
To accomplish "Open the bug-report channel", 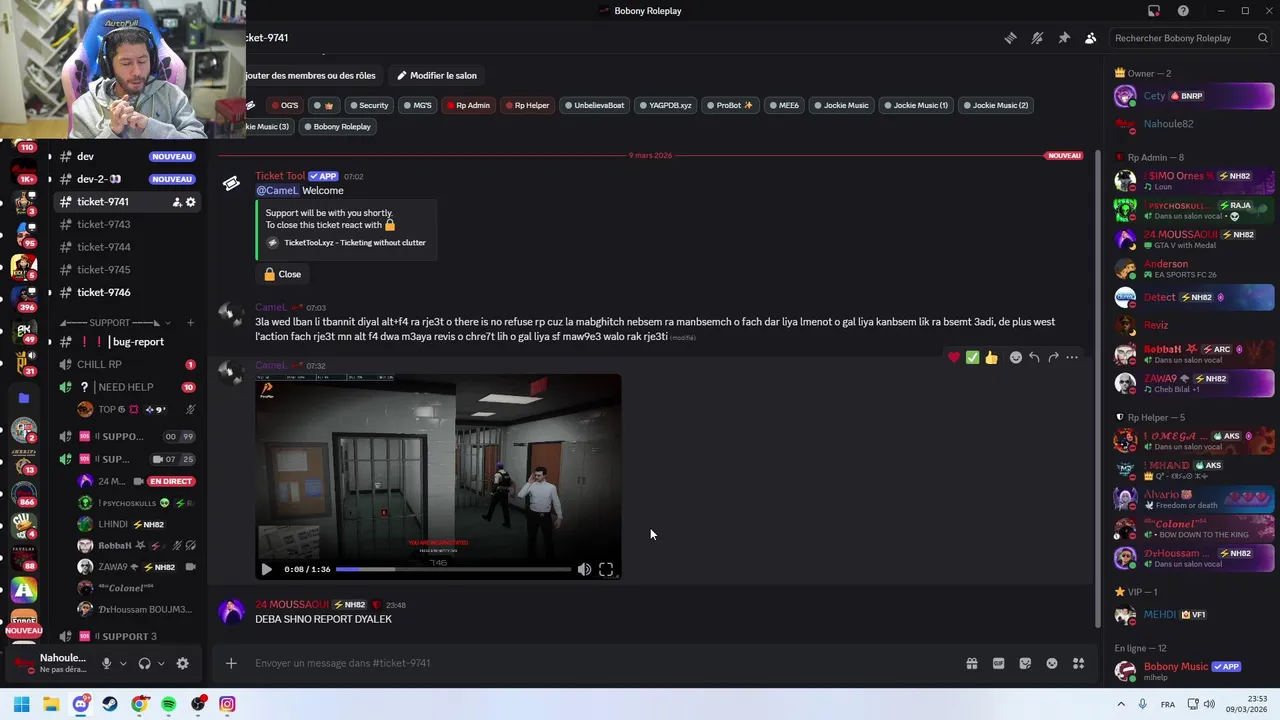I will click(x=127, y=342).
